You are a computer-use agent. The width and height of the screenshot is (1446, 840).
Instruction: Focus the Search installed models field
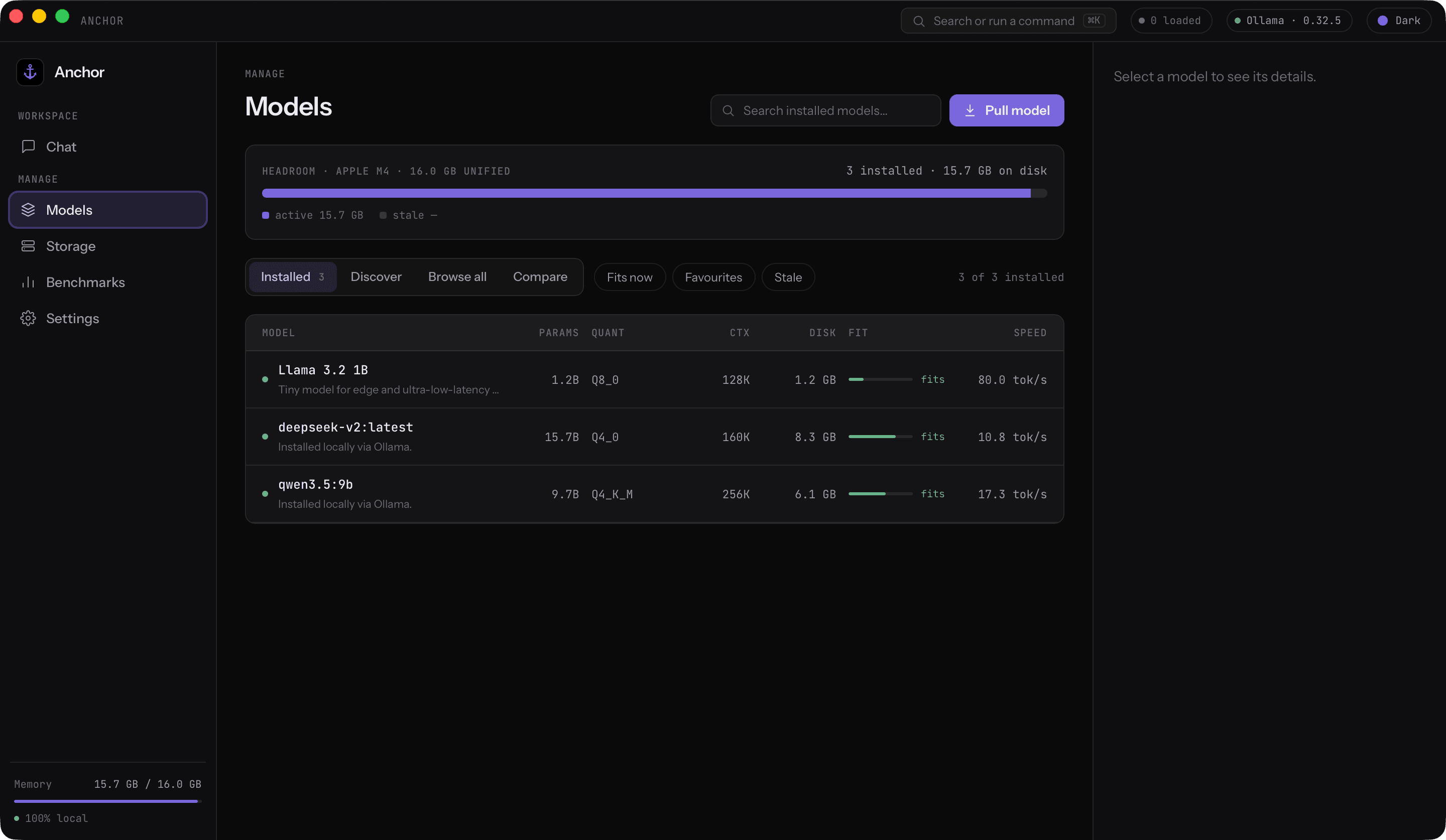[825, 111]
